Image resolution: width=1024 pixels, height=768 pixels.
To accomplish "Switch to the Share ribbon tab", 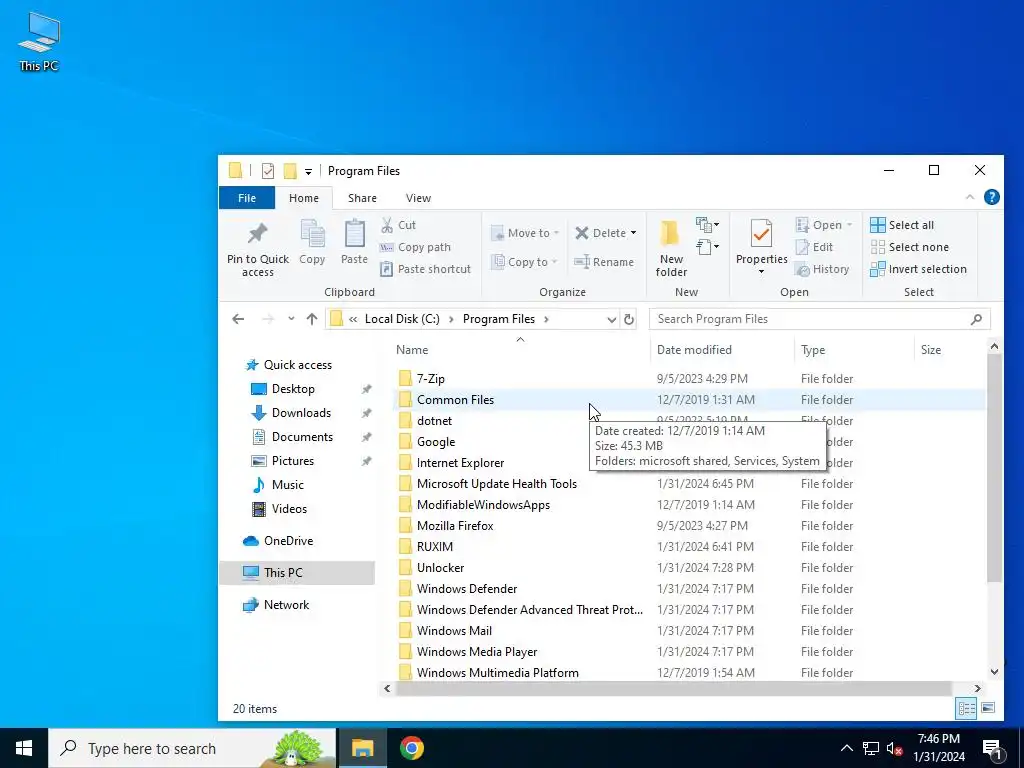I will click(x=362, y=198).
